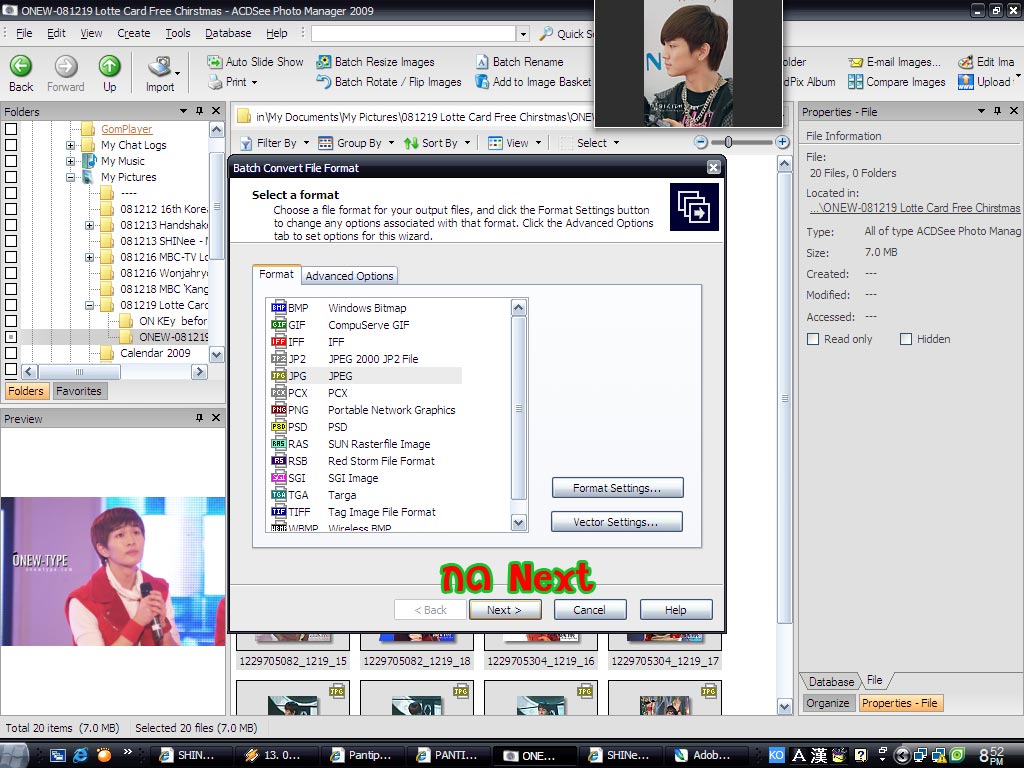Check the box beside My Music folder
Image resolution: width=1024 pixels, height=768 pixels.
tap(11, 161)
